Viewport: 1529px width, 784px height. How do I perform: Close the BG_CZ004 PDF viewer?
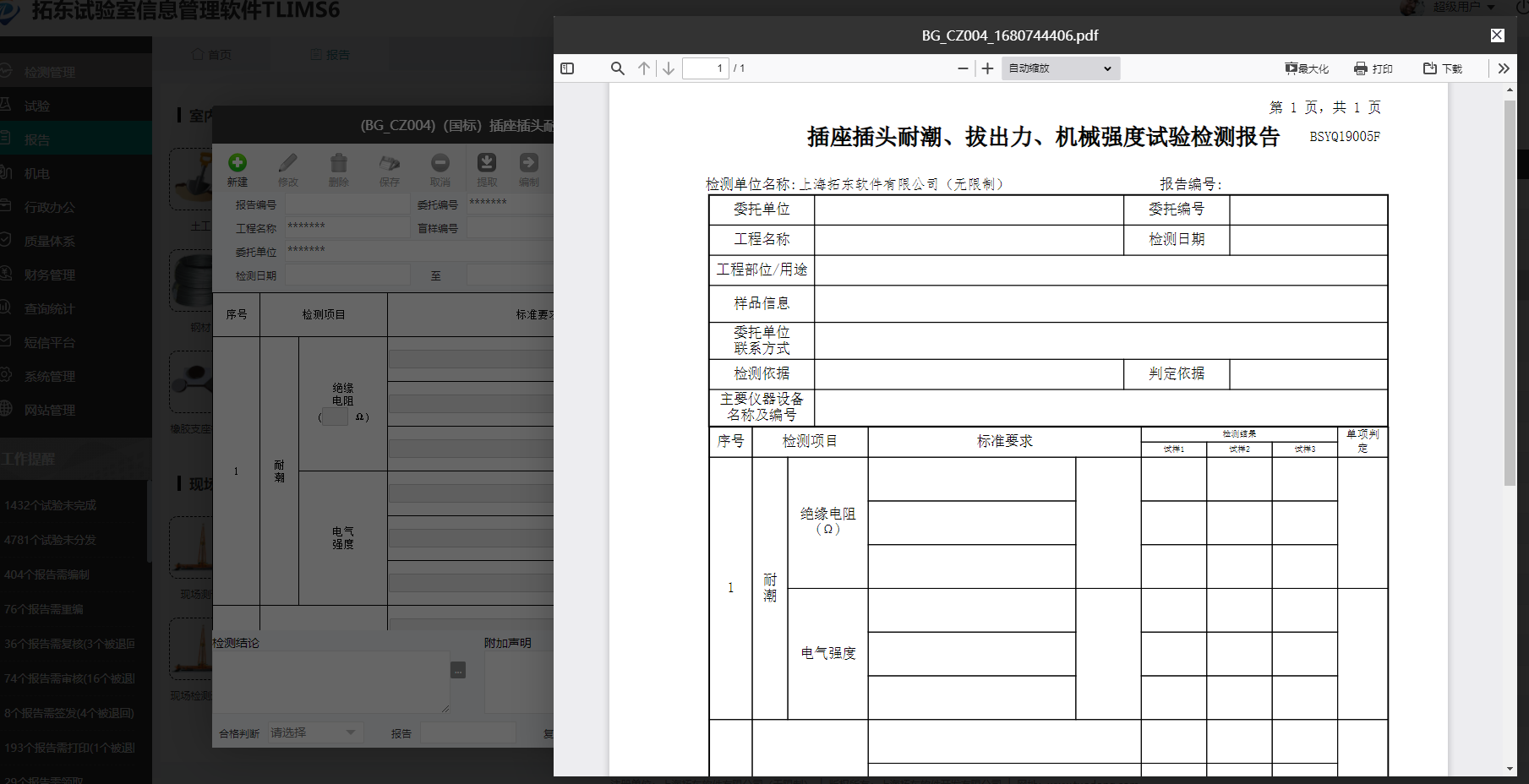(x=1497, y=35)
